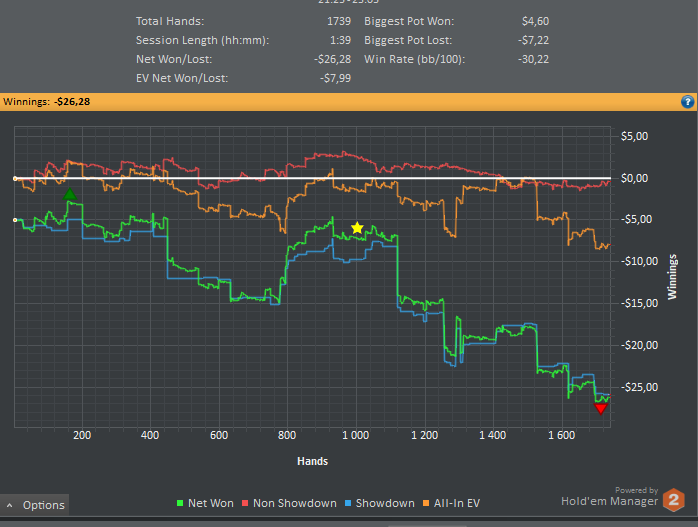
Task: Click the yellow star marker on graph
Action: pos(357,228)
